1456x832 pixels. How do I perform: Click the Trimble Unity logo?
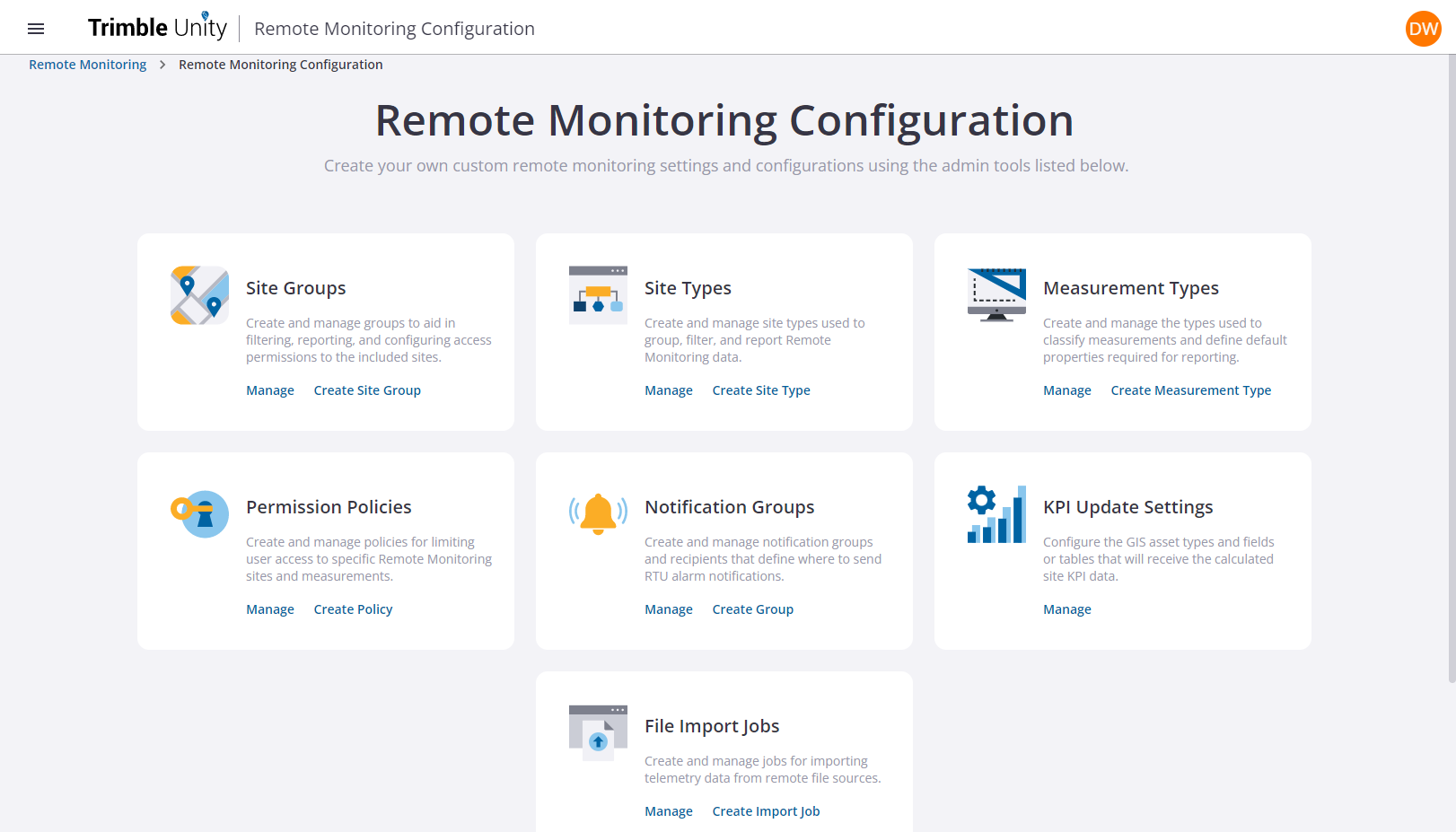coord(157,27)
